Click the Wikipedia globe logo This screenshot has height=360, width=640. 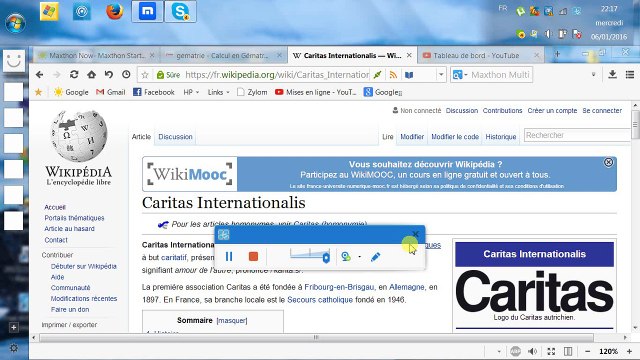[79, 136]
